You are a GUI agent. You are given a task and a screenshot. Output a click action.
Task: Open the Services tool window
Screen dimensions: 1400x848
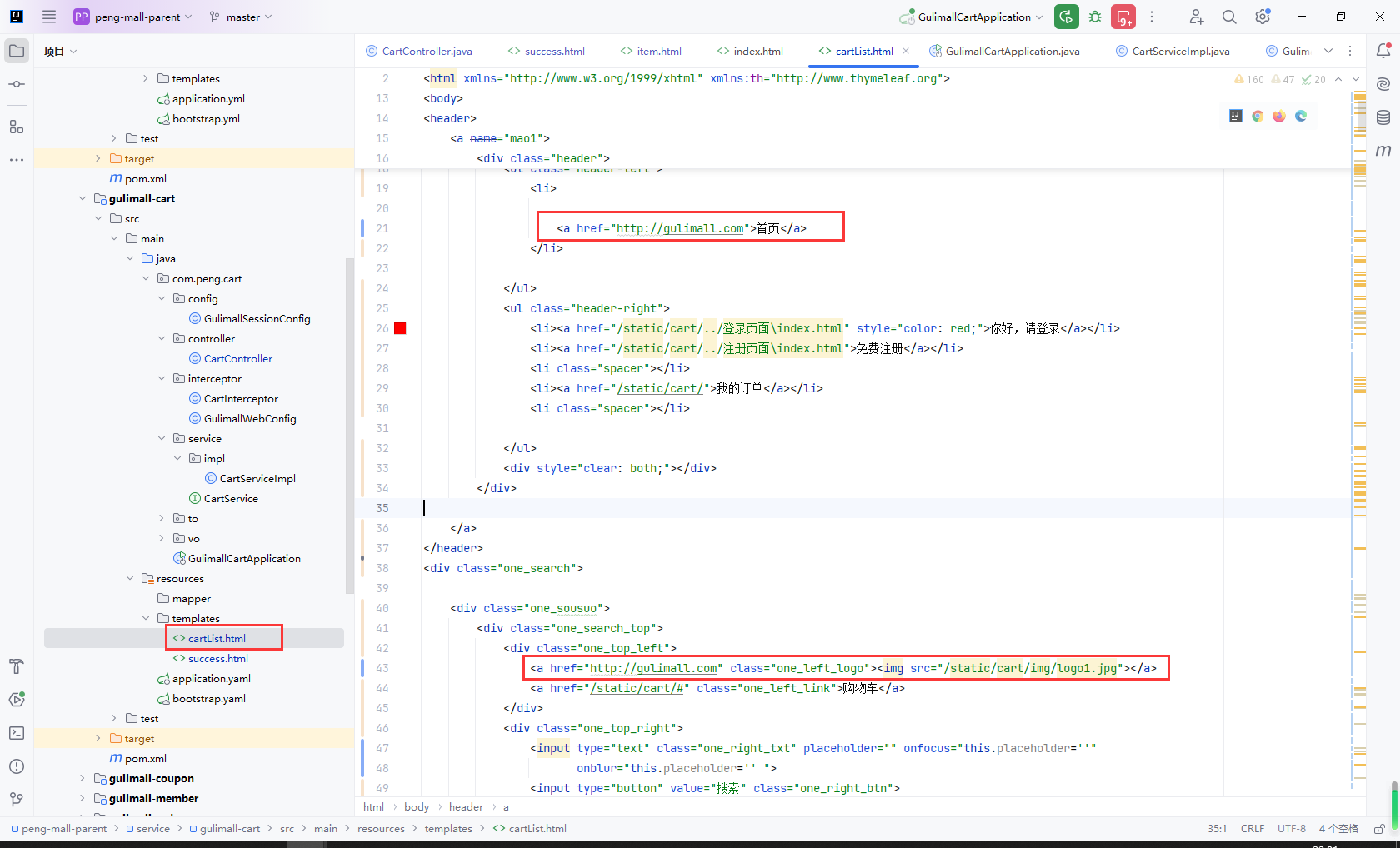17,700
